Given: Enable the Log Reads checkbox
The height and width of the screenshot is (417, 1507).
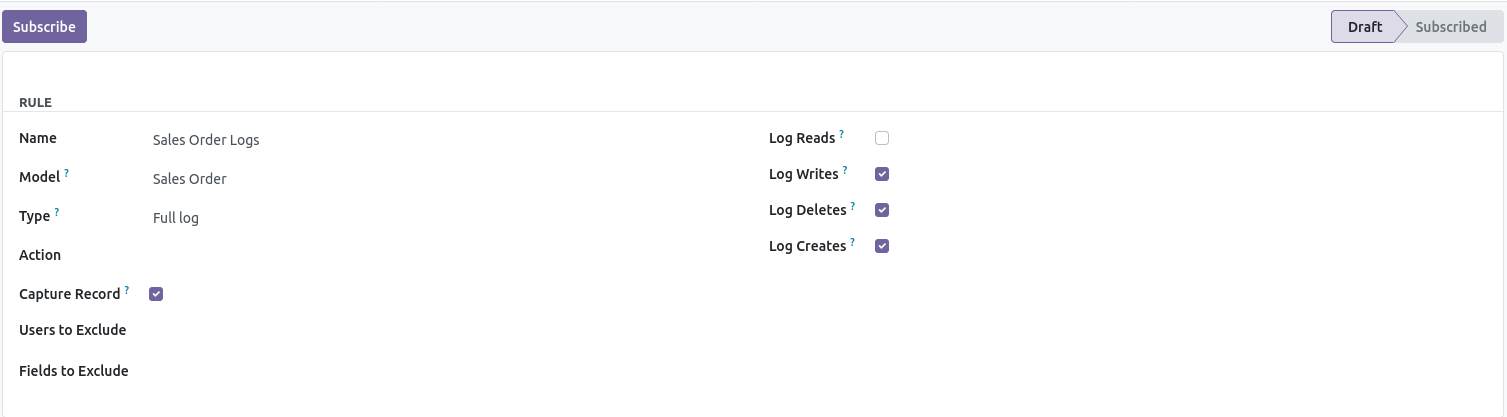Looking at the screenshot, I should point(882,138).
